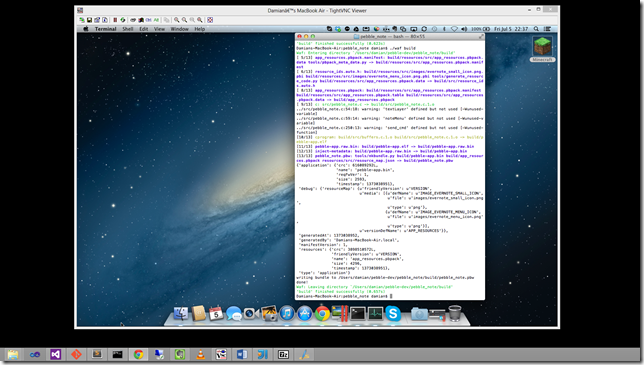Image resolution: width=644 pixels, height=365 pixels.
Task: Open iTunes in the Dock
Action: click(x=287, y=314)
